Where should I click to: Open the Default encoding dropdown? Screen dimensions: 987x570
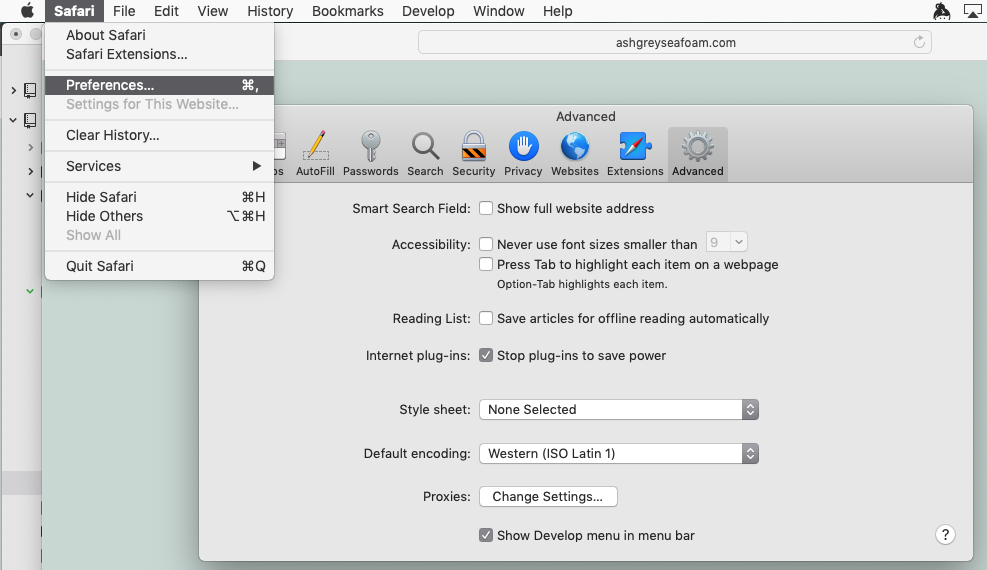click(619, 454)
